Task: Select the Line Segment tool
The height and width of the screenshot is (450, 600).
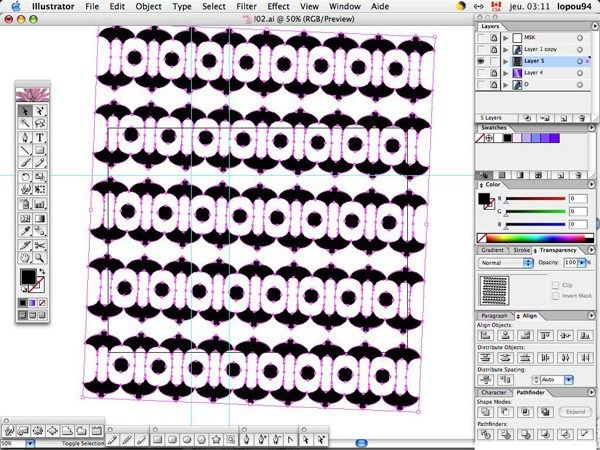Action: (25, 150)
